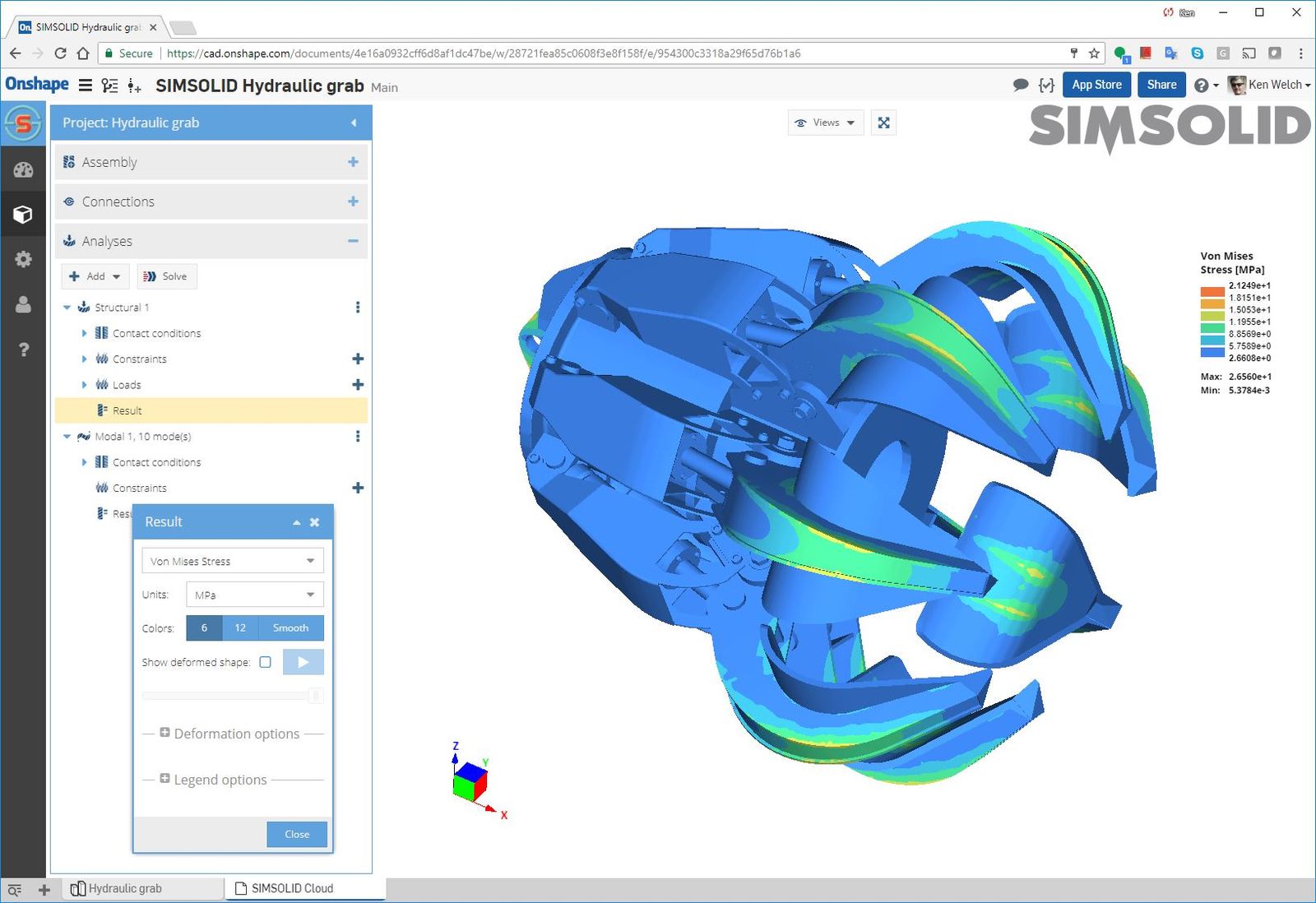Click the fit-to-screen zoom icon

click(x=883, y=123)
